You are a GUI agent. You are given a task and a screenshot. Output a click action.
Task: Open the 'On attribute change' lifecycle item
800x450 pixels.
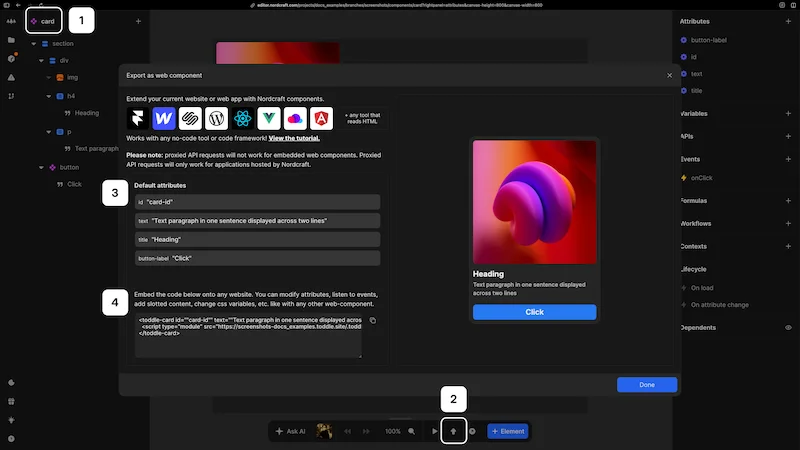(x=720, y=305)
